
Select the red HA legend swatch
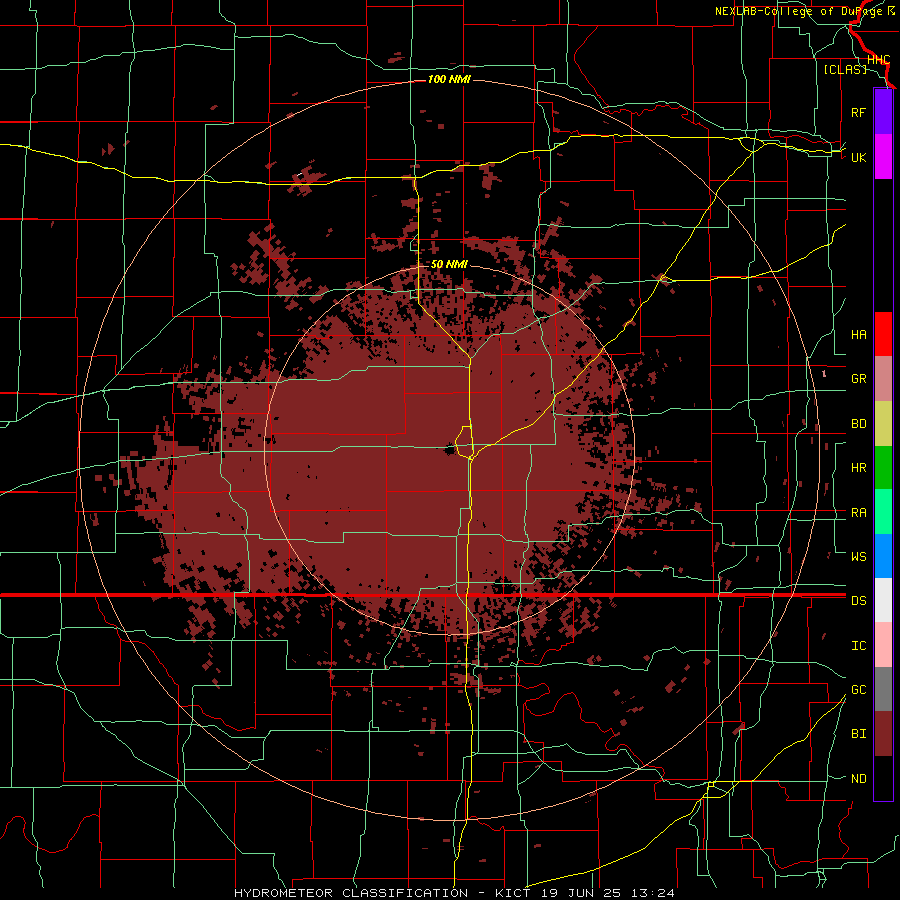point(883,334)
